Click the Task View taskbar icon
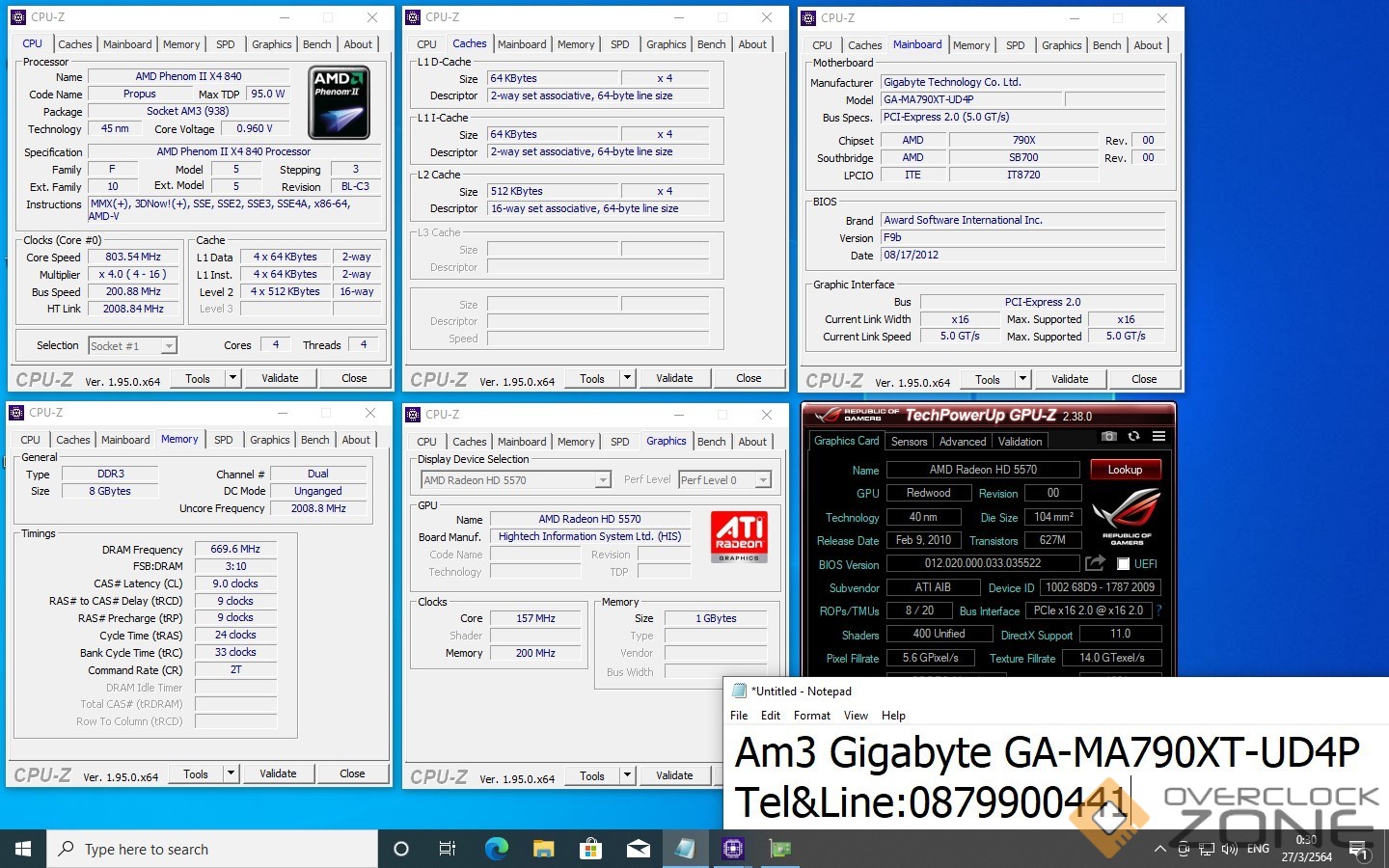The height and width of the screenshot is (868, 1389). 448,849
